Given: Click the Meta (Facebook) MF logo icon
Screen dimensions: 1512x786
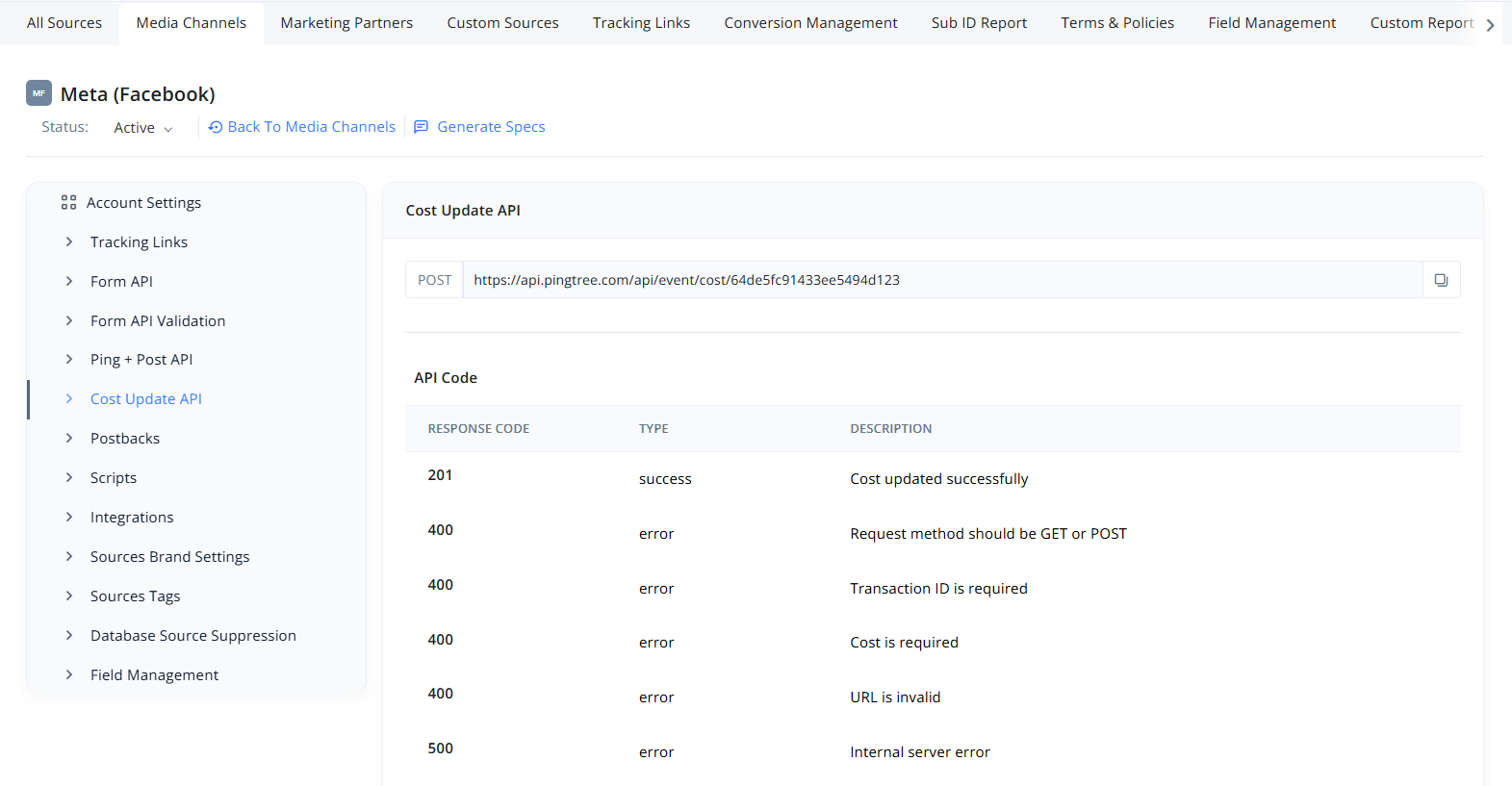Looking at the screenshot, I should pyautogui.click(x=38, y=93).
